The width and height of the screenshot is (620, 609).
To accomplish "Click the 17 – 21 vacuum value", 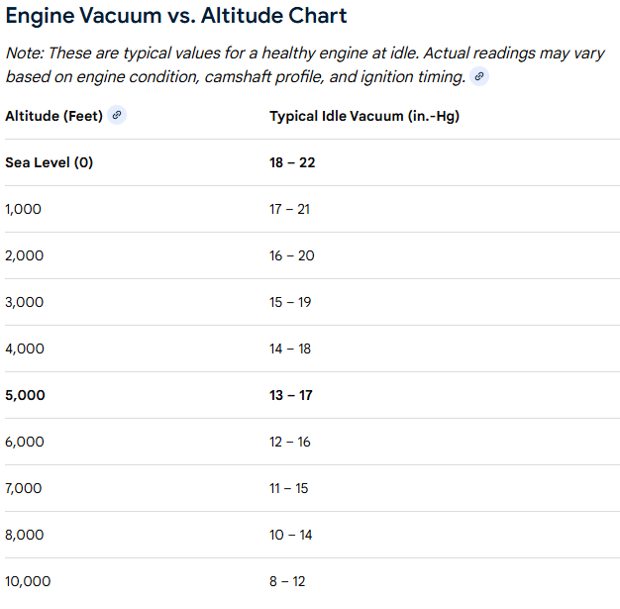I will pyautogui.click(x=290, y=209).
